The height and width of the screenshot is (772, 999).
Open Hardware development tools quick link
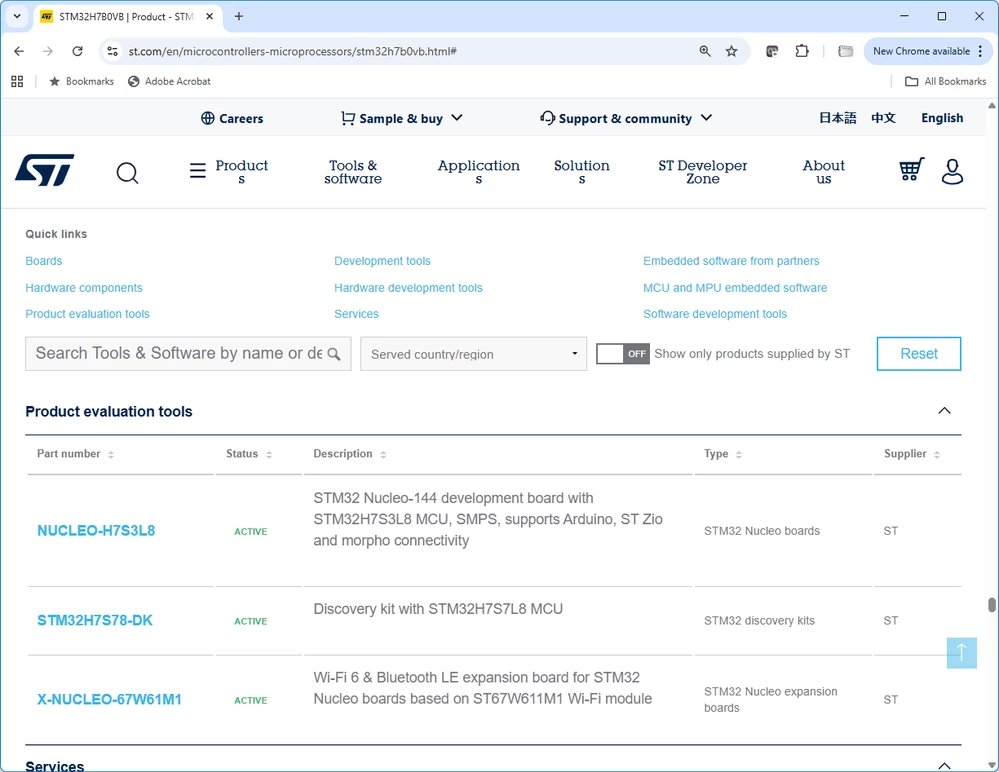pos(408,288)
